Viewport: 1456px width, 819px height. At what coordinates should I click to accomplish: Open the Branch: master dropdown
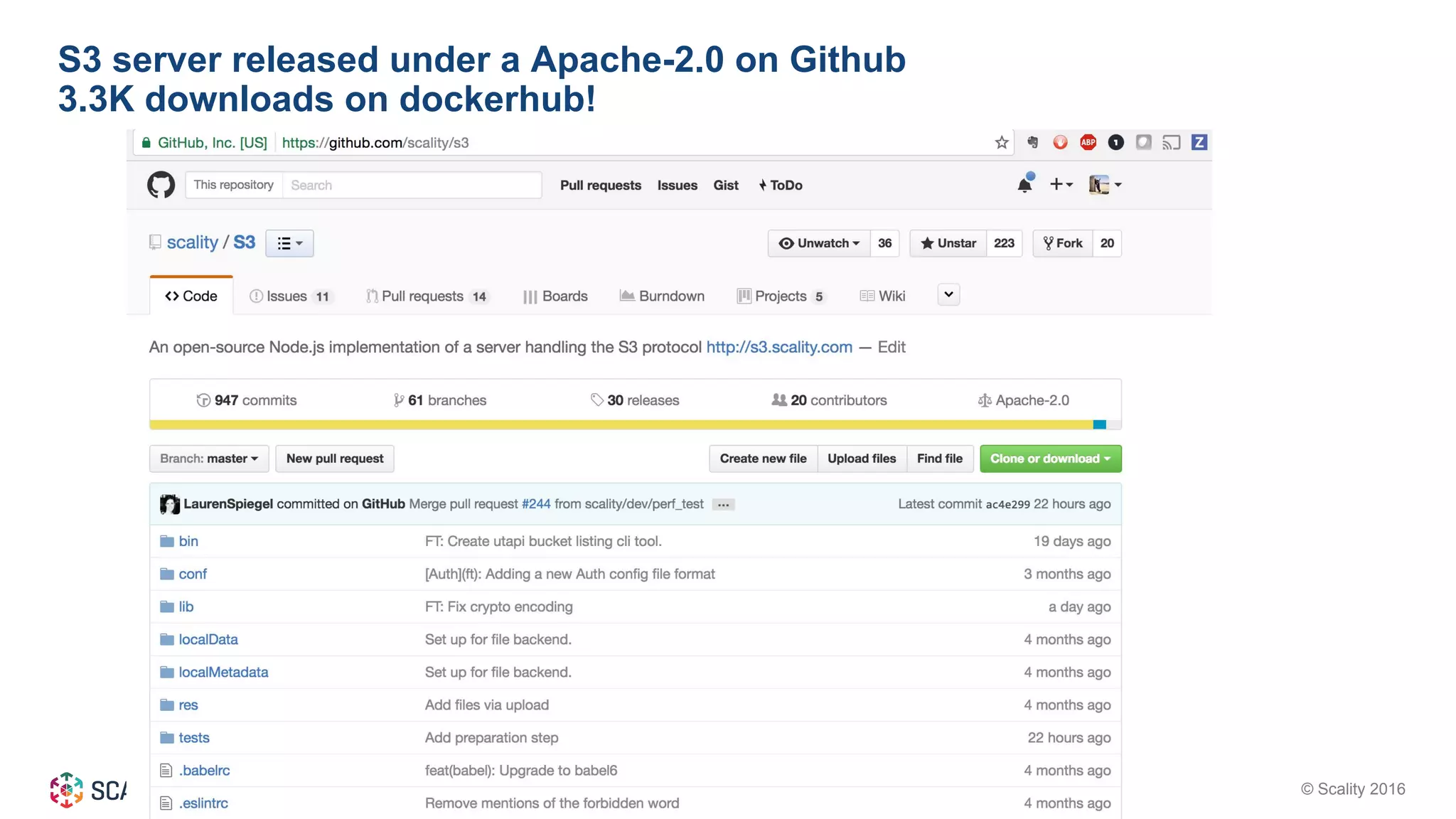click(x=209, y=459)
